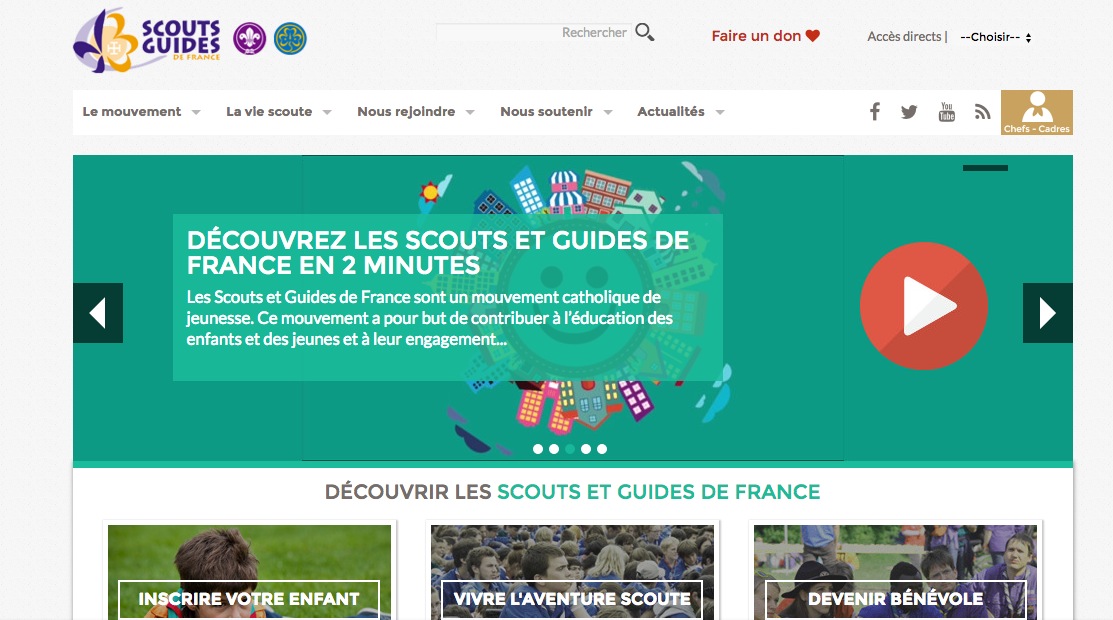Open the La vie scoute menu
The image size is (1113, 620).
(x=279, y=112)
